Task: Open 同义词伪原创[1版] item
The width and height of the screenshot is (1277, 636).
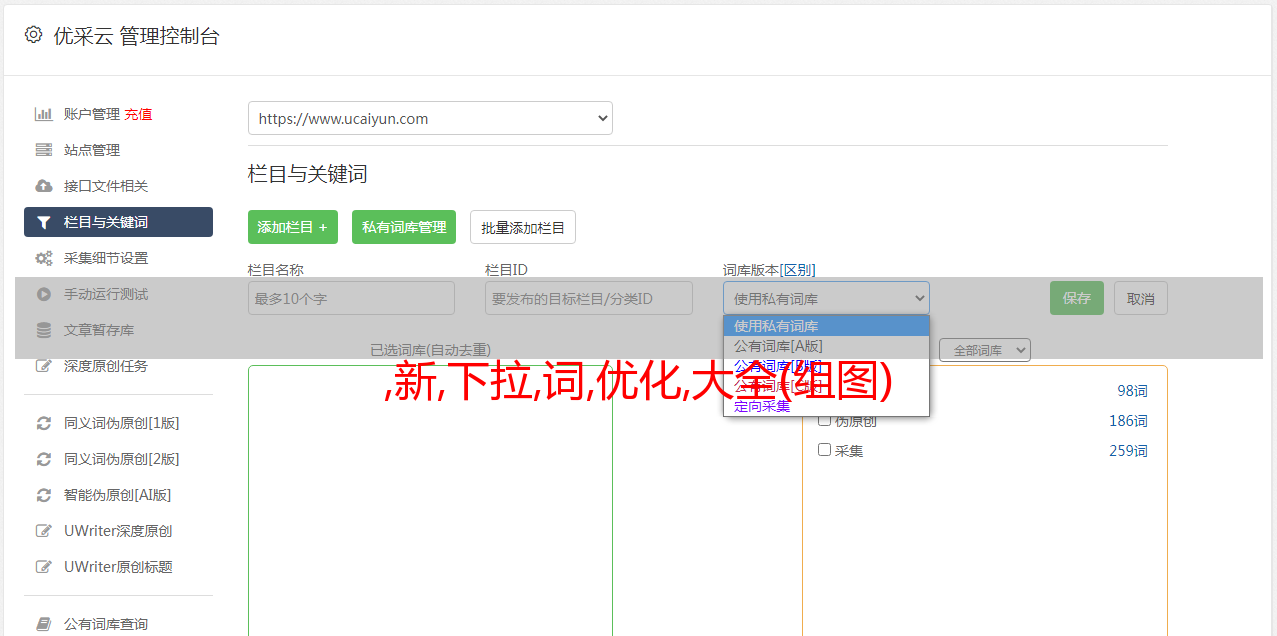Action: point(122,423)
